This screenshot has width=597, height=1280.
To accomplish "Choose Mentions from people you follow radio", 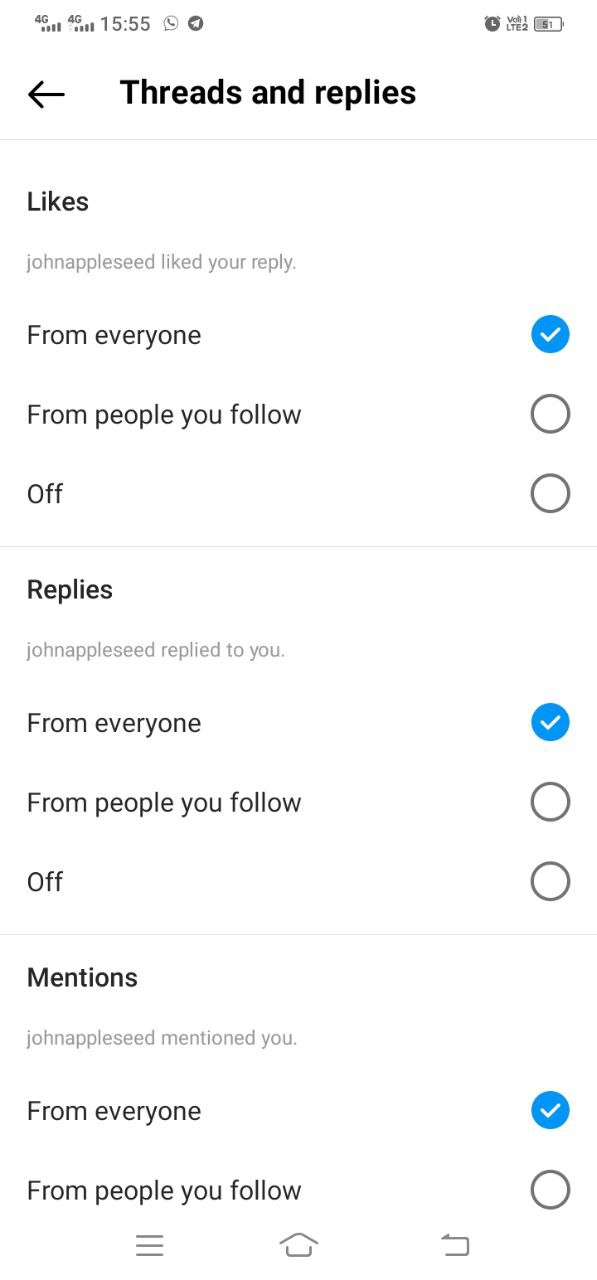I will 550,1190.
